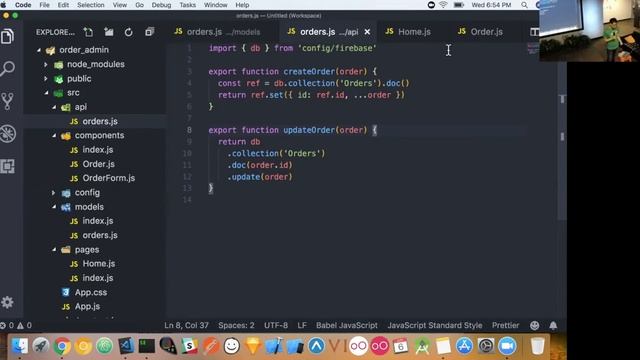Create a new folder in Explorer
The height and width of the screenshot is (360, 640).
coord(109,32)
